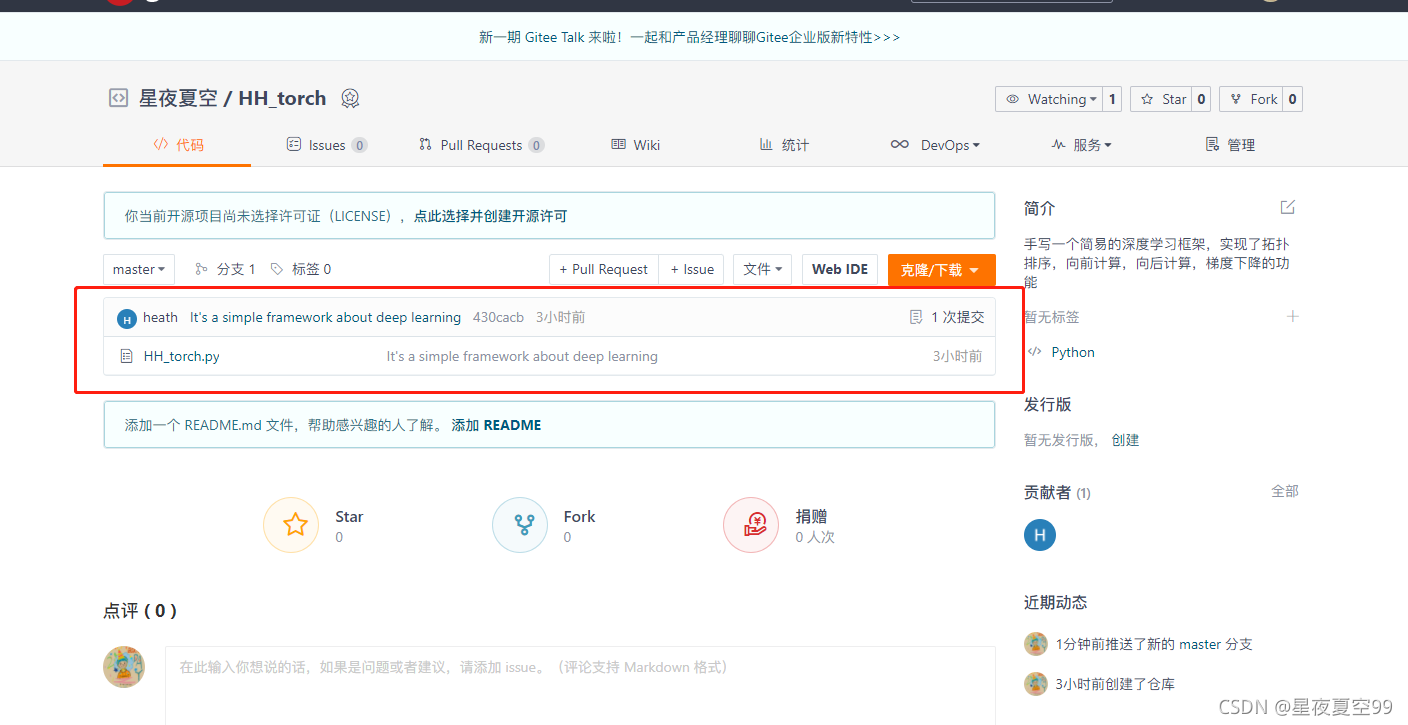Click the plus icon to add a tag
Screen dimensions: 1408x725
1292,316
